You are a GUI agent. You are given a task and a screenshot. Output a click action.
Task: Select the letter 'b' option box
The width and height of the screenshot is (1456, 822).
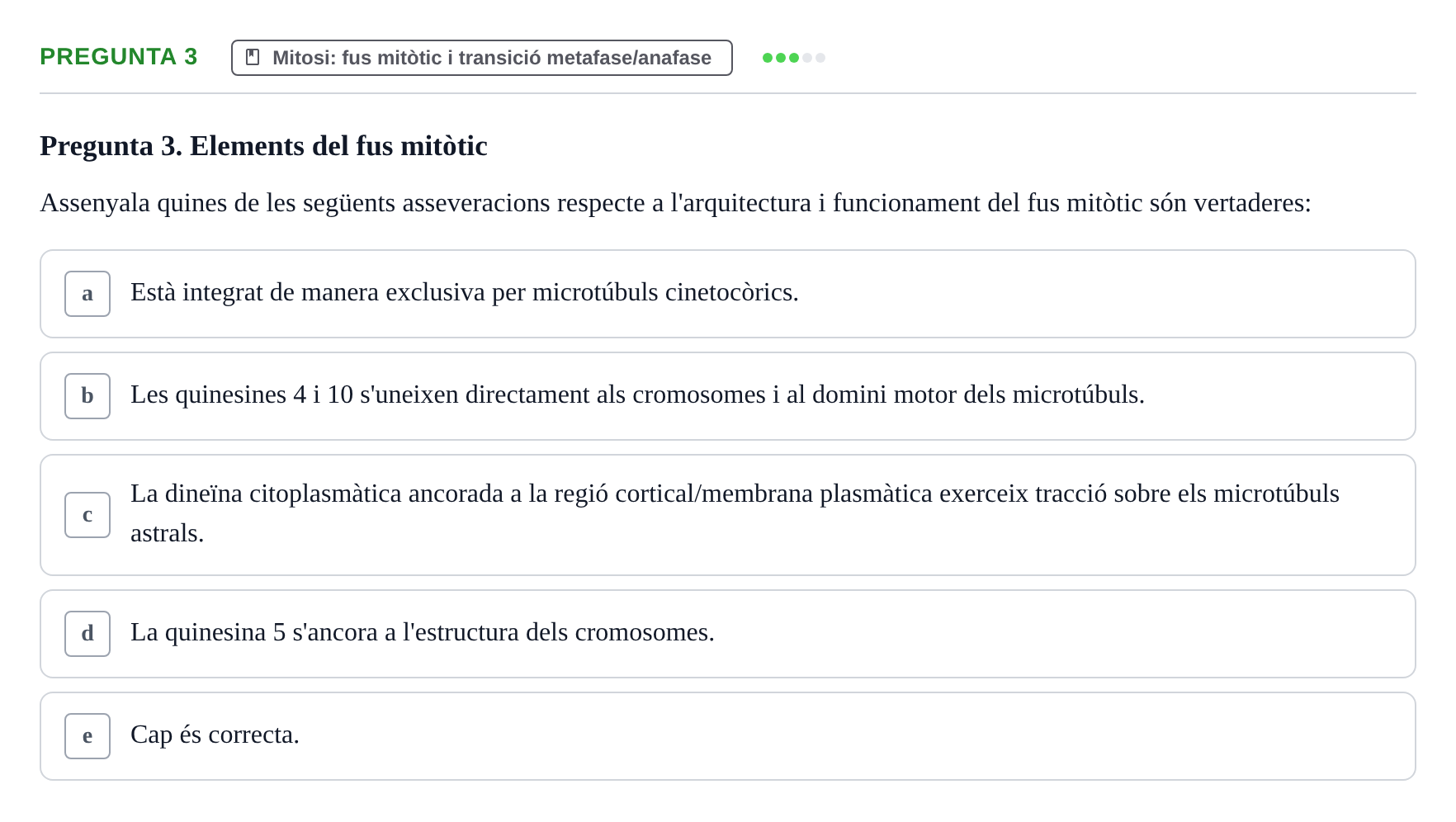pos(87,396)
